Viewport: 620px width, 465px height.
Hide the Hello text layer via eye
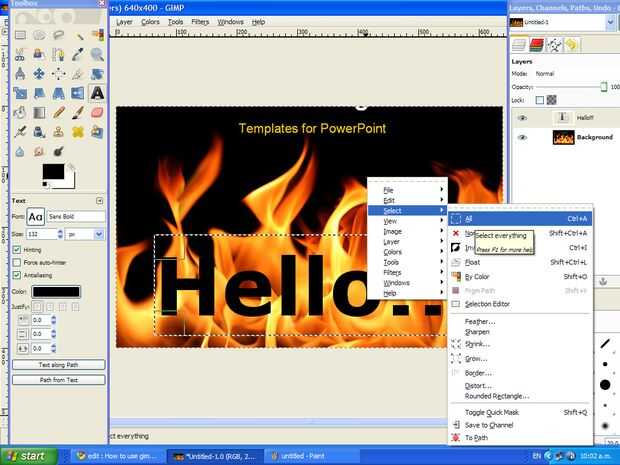[522, 118]
